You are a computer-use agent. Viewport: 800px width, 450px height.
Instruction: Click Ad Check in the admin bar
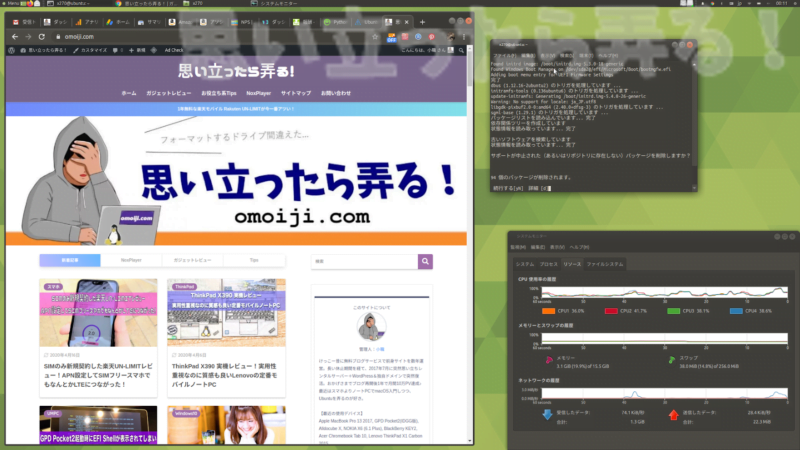pos(173,50)
